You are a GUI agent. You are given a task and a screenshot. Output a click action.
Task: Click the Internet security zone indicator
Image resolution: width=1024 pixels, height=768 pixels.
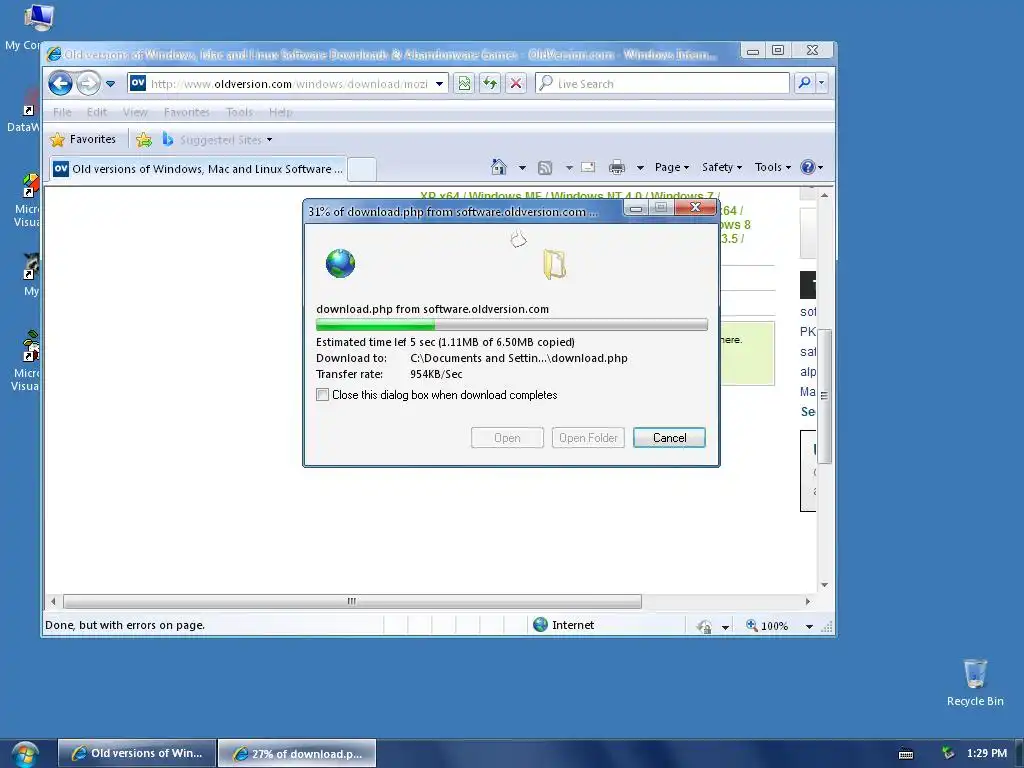pyautogui.click(x=564, y=625)
